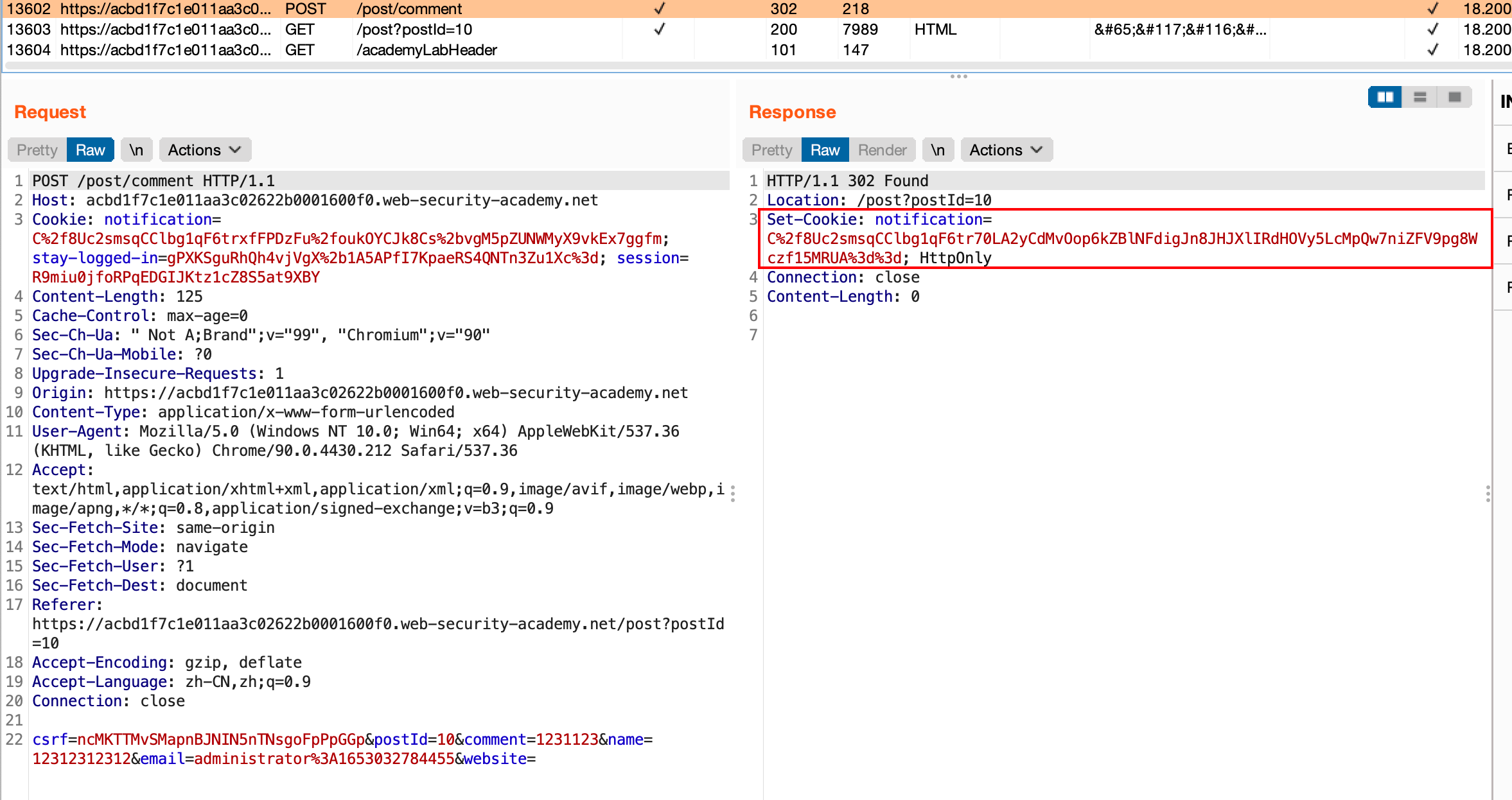Viewport: 1512px width, 800px height.
Task: Click vertical dots splitter between Request and Response
Action: [733, 493]
